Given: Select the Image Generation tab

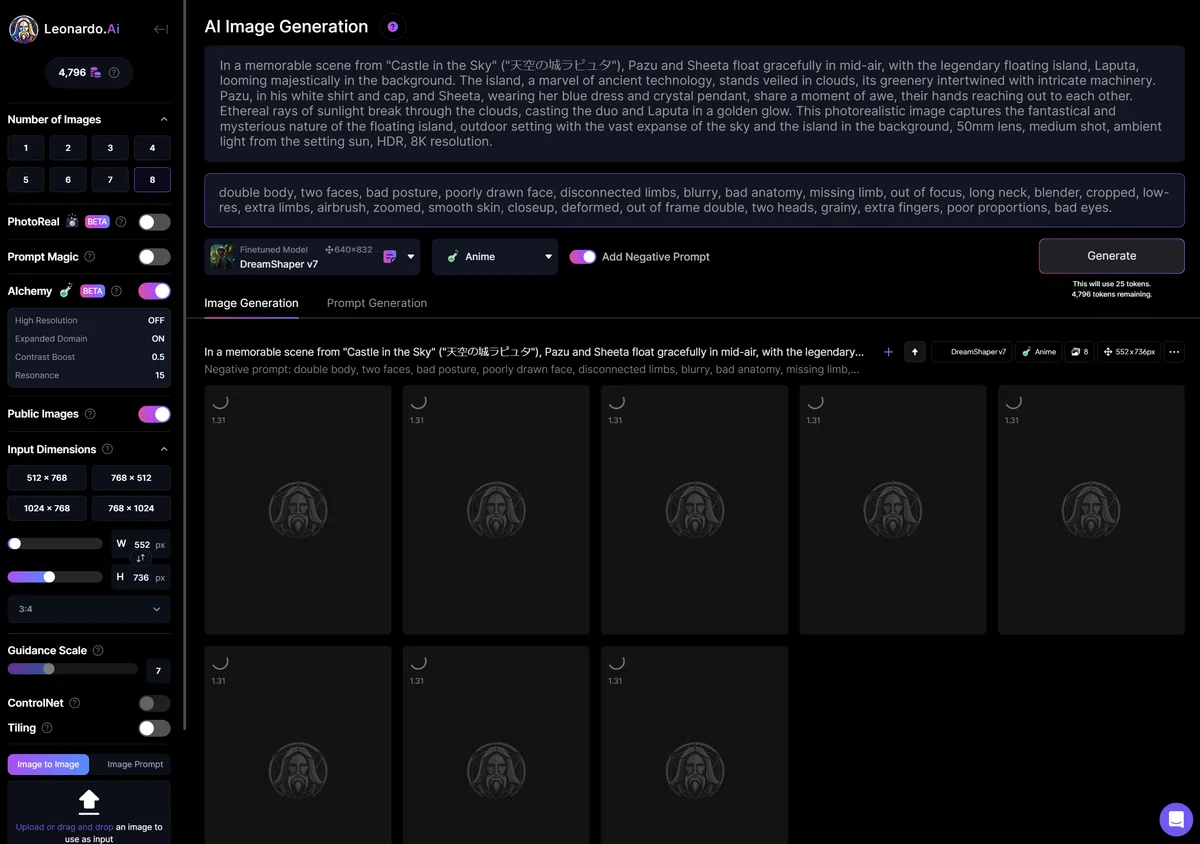Looking at the screenshot, I should [251, 303].
